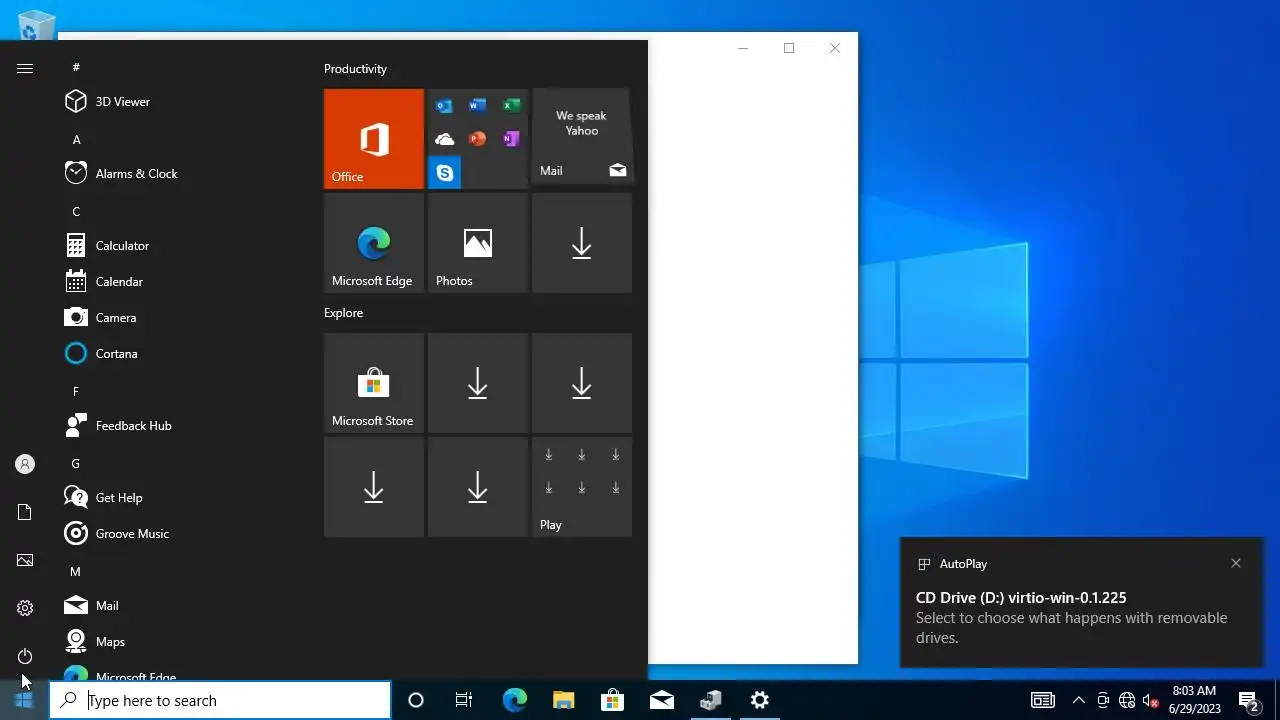This screenshot has width=1280, height=720.
Task: Click the muted volume tray icon
Action: point(1151,700)
